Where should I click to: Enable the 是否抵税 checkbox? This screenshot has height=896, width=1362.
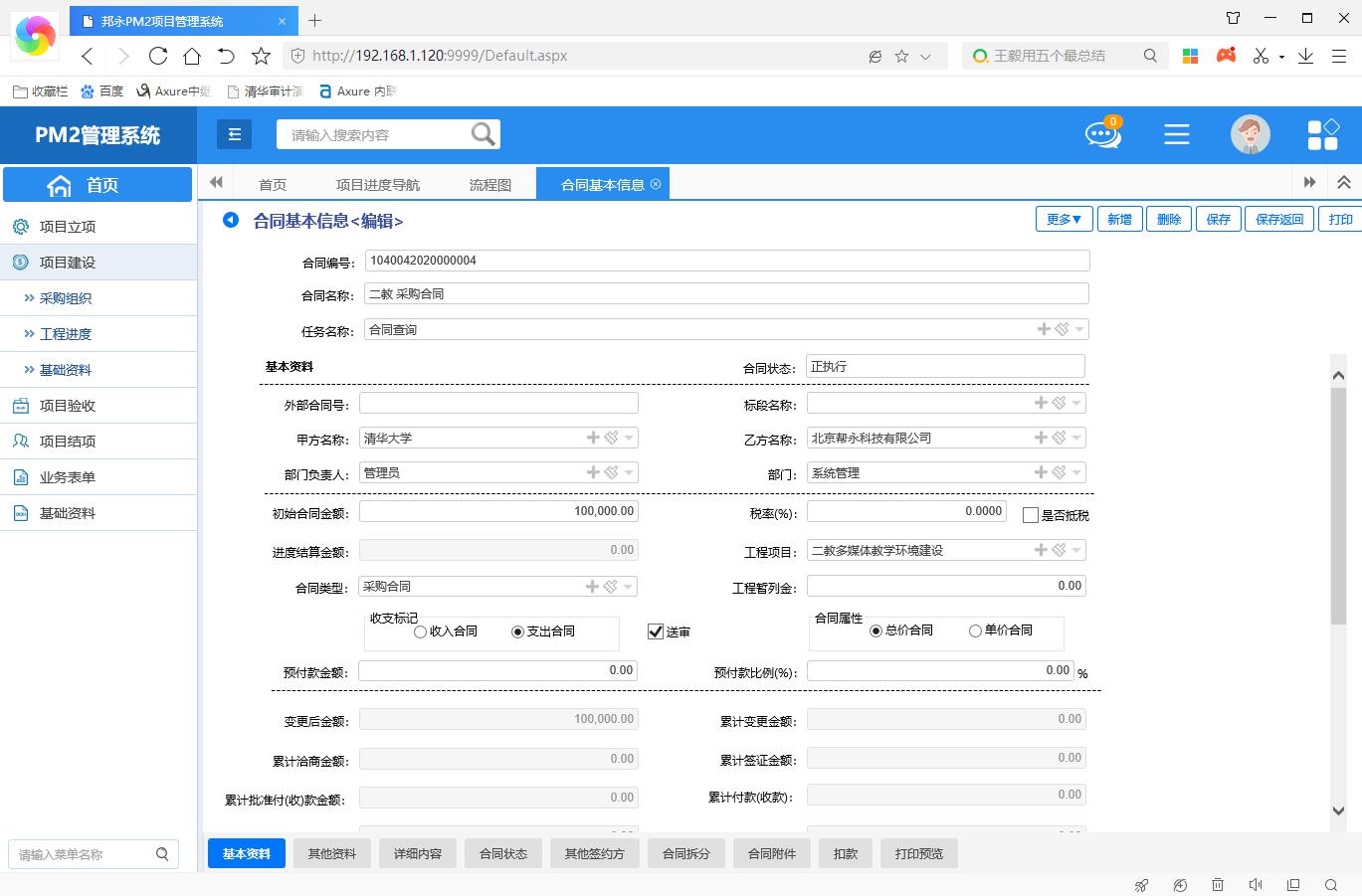[x=1031, y=515]
